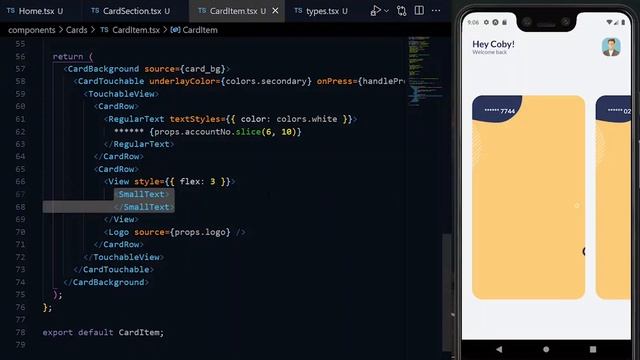Tap the 'Hey Coby!' greeting in emulator
This screenshot has width=640, height=360.
pos(493,44)
